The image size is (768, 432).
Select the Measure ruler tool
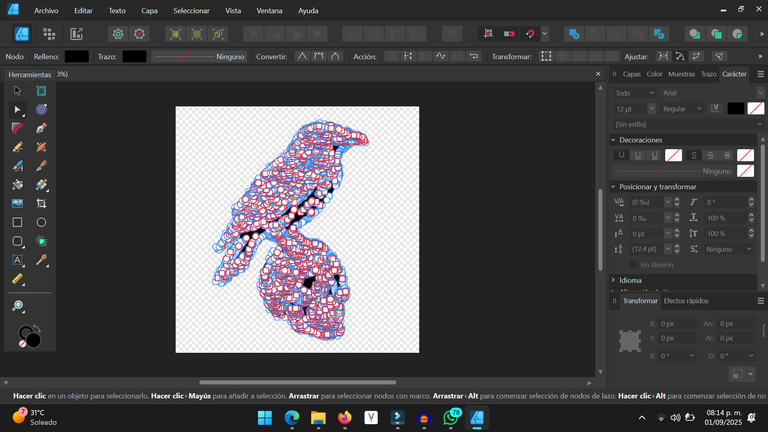17,279
